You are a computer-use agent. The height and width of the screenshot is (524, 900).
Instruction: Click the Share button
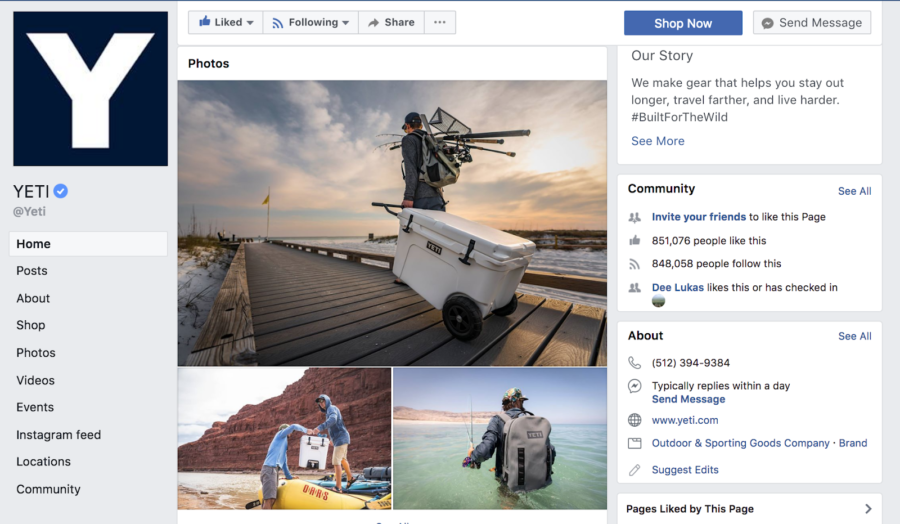(x=391, y=22)
